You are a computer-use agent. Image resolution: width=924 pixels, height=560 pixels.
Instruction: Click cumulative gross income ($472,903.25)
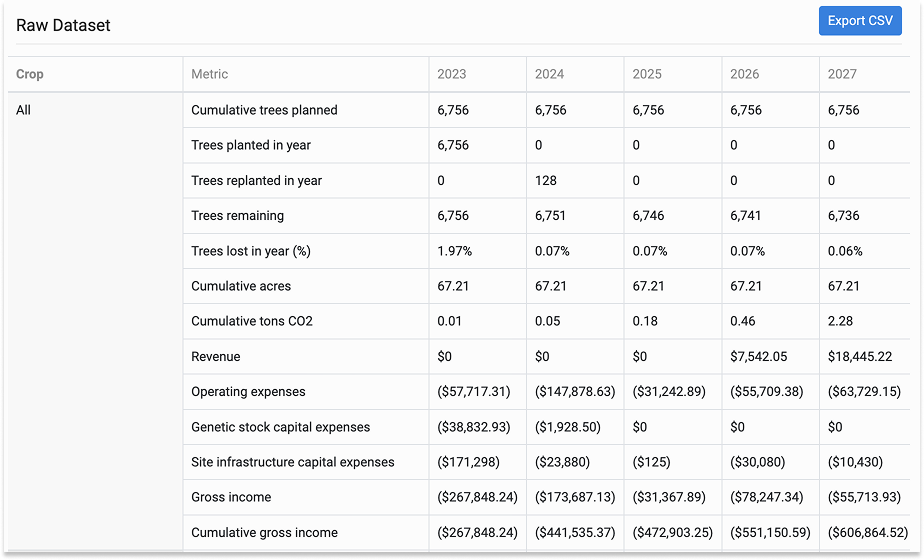coord(672,533)
